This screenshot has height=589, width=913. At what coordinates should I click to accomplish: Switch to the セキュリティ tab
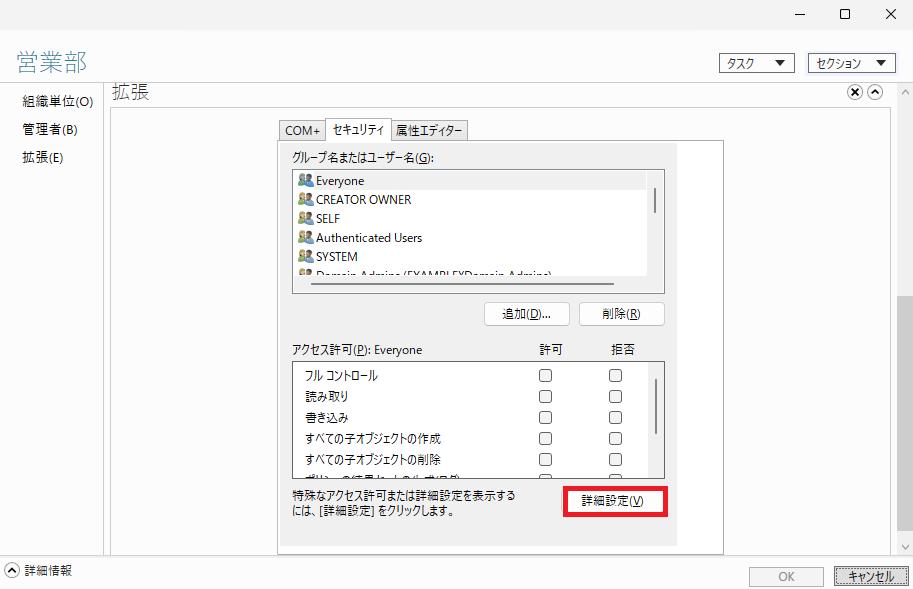click(358, 129)
